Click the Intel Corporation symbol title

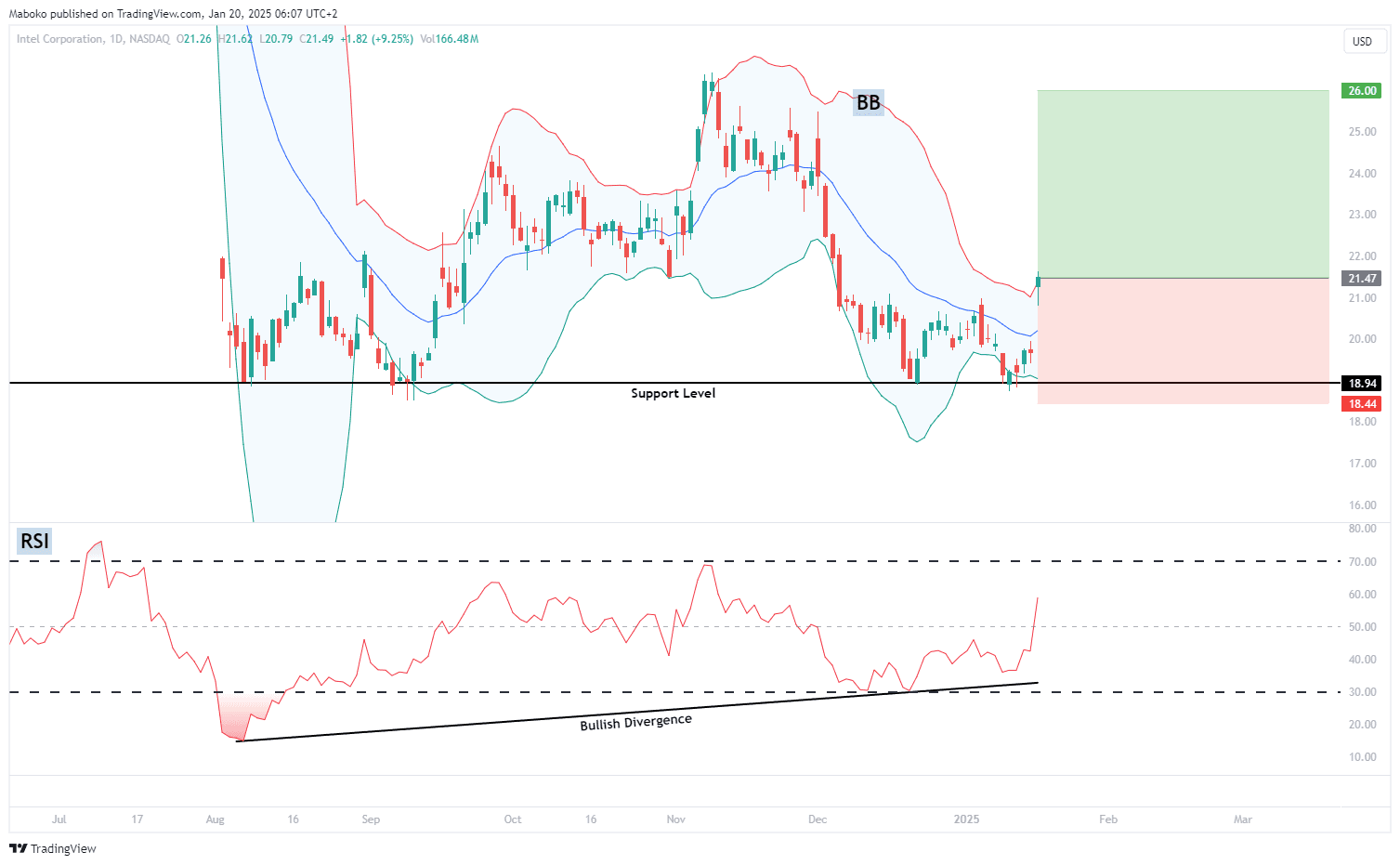click(x=59, y=39)
